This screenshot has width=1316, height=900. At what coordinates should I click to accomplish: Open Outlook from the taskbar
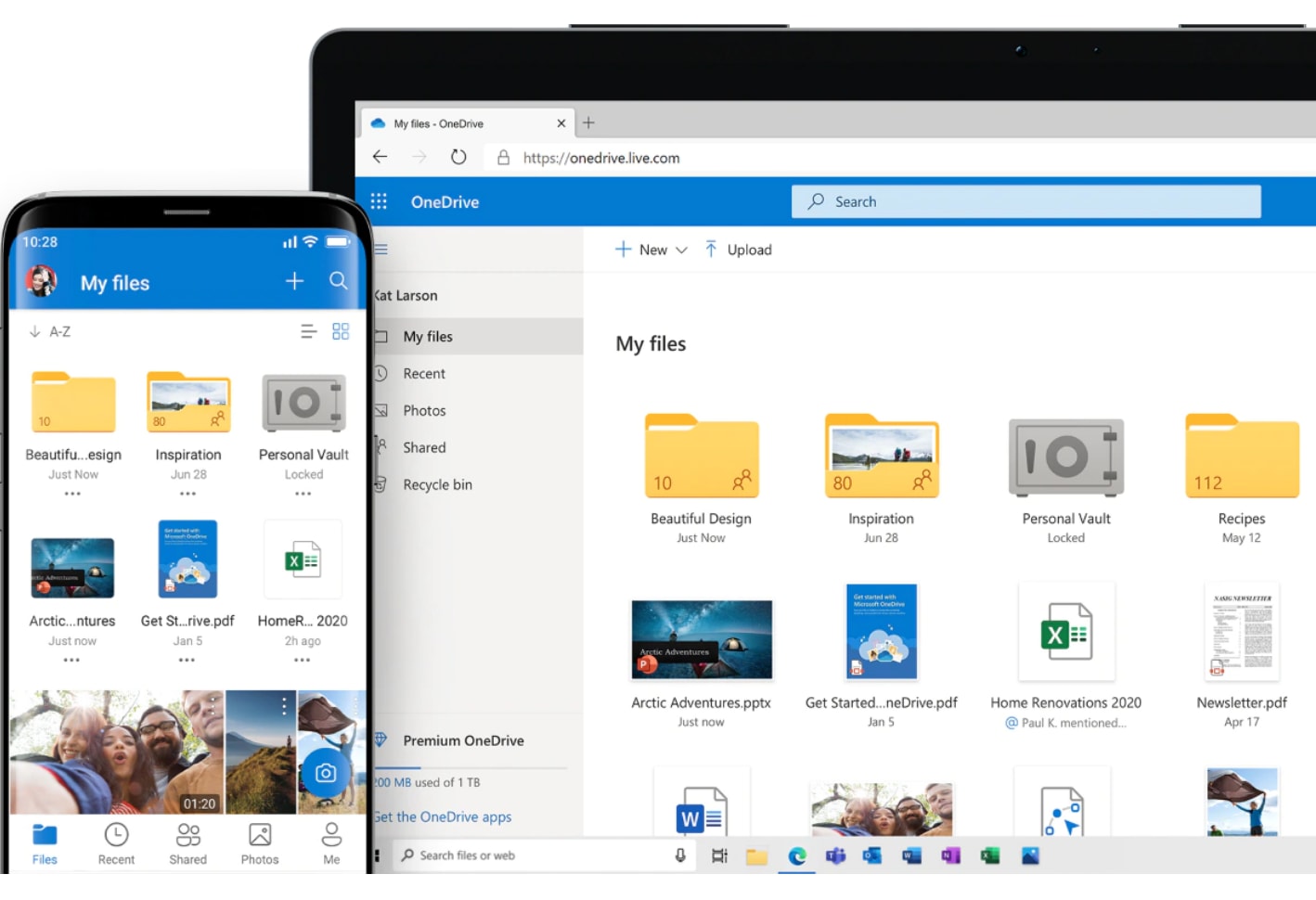(x=872, y=855)
